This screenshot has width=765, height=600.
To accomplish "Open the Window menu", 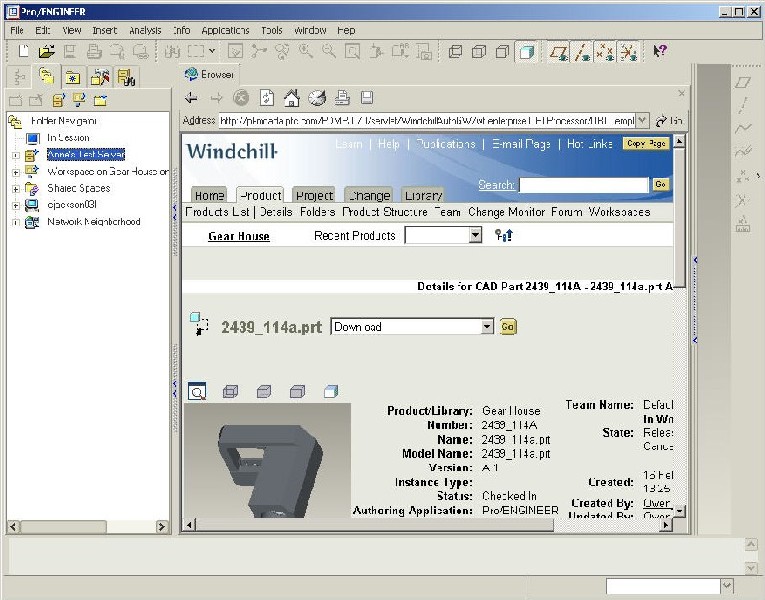I will [310, 30].
